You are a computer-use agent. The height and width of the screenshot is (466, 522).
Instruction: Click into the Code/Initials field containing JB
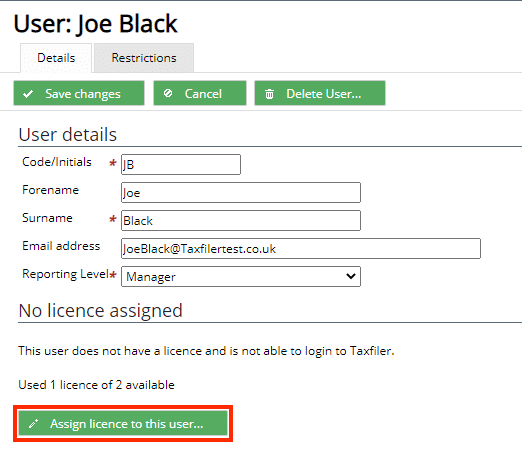click(181, 164)
